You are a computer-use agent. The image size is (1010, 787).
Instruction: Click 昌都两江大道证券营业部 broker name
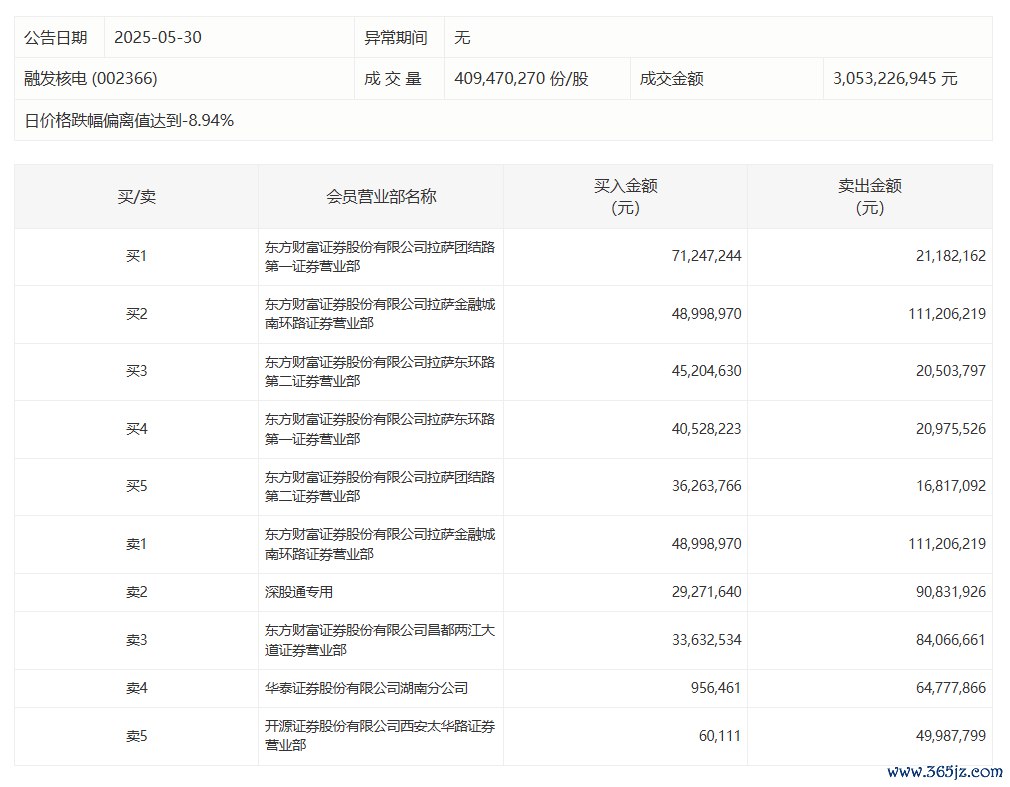coord(380,640)
